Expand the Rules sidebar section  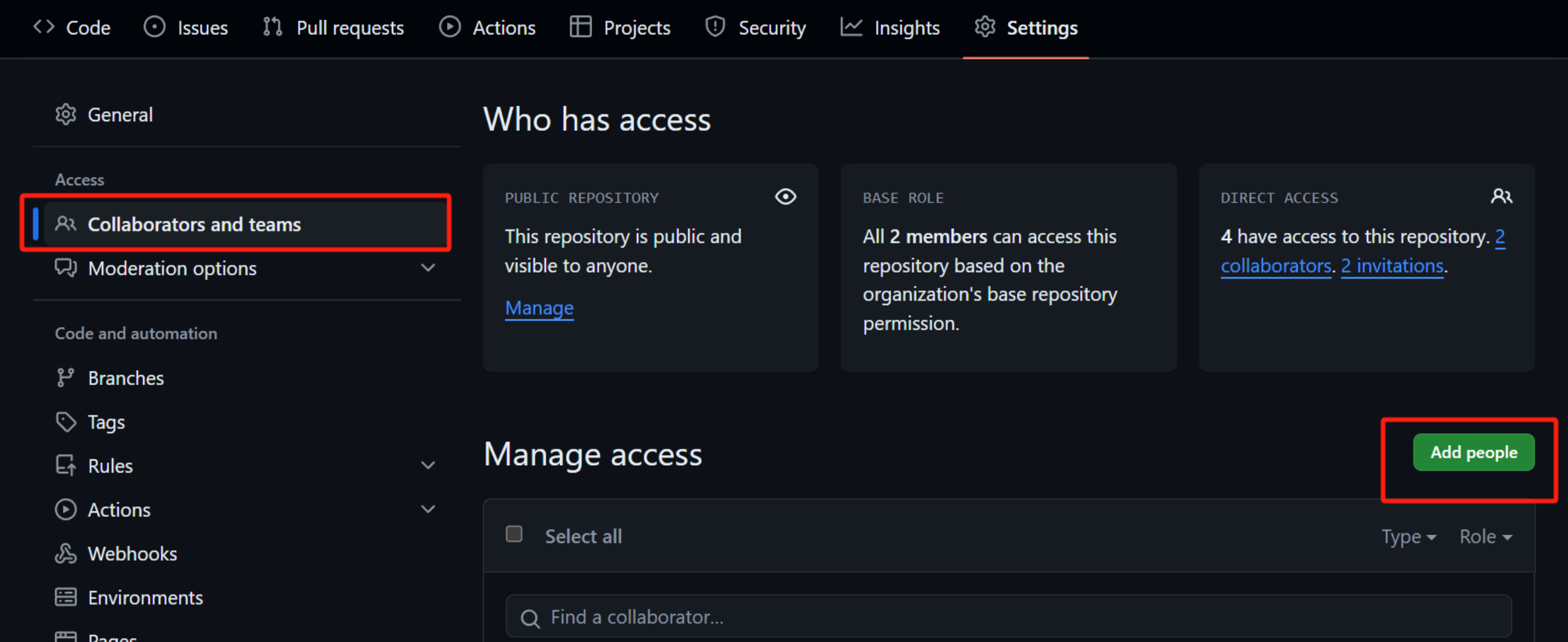coord(428,466)
